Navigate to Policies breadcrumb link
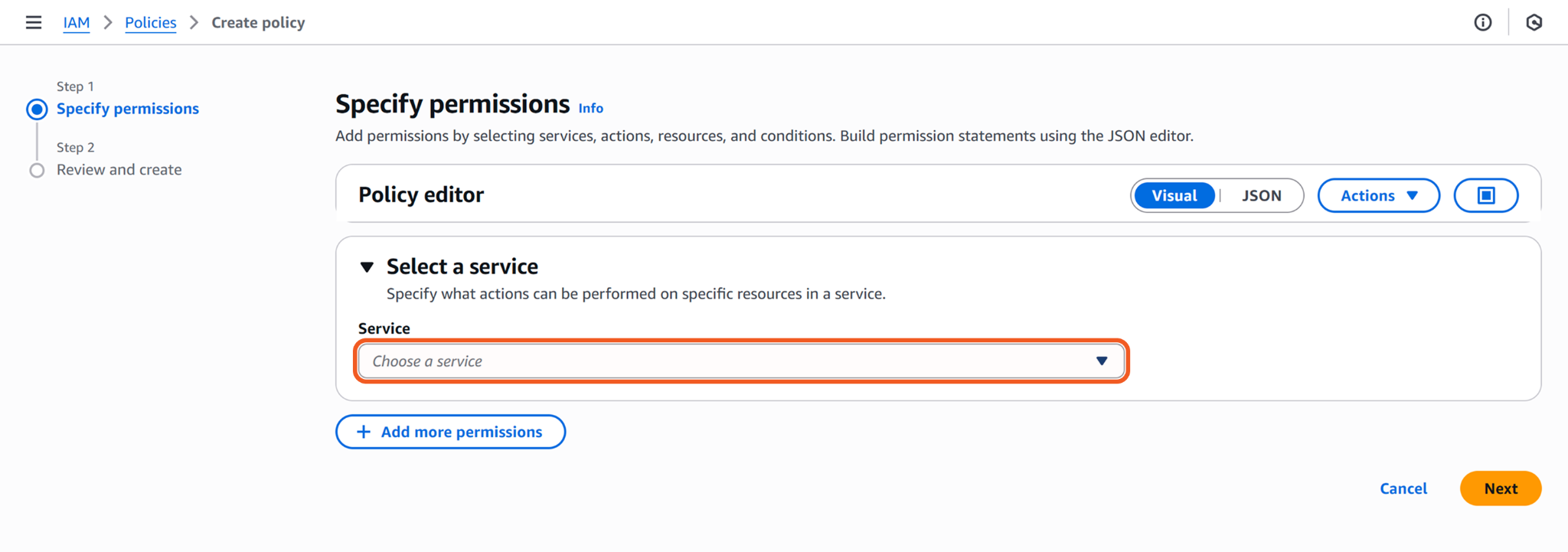 [x=151, y=23]
